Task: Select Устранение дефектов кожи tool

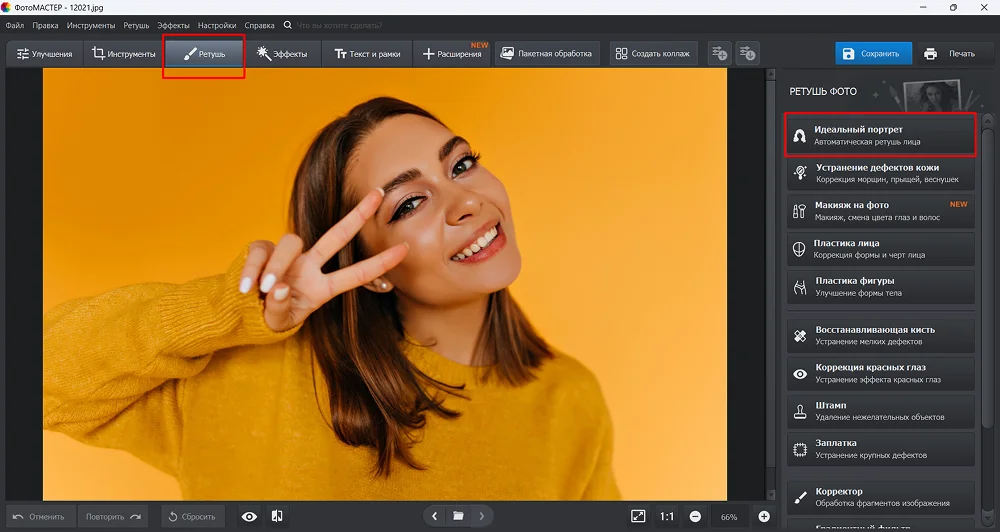Action: tap(880, 173)
